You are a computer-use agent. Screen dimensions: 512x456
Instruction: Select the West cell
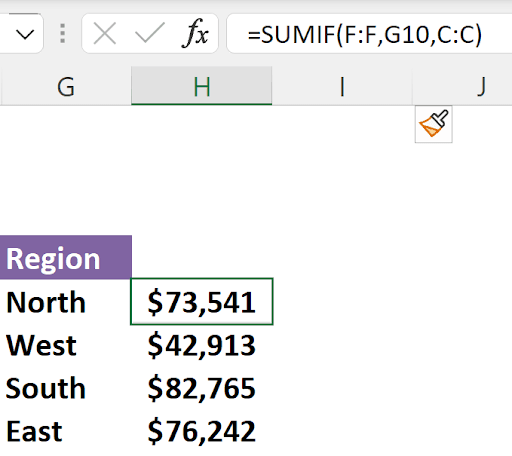click(x=66, y=345)
